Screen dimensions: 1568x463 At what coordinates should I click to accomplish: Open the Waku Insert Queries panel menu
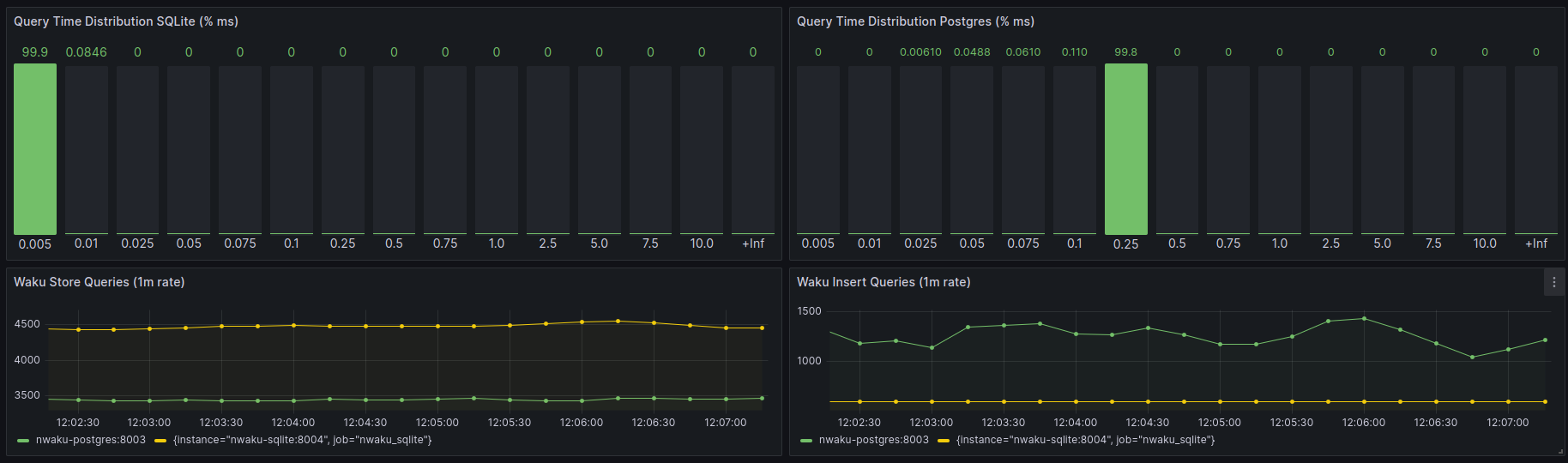(1553, 282)
